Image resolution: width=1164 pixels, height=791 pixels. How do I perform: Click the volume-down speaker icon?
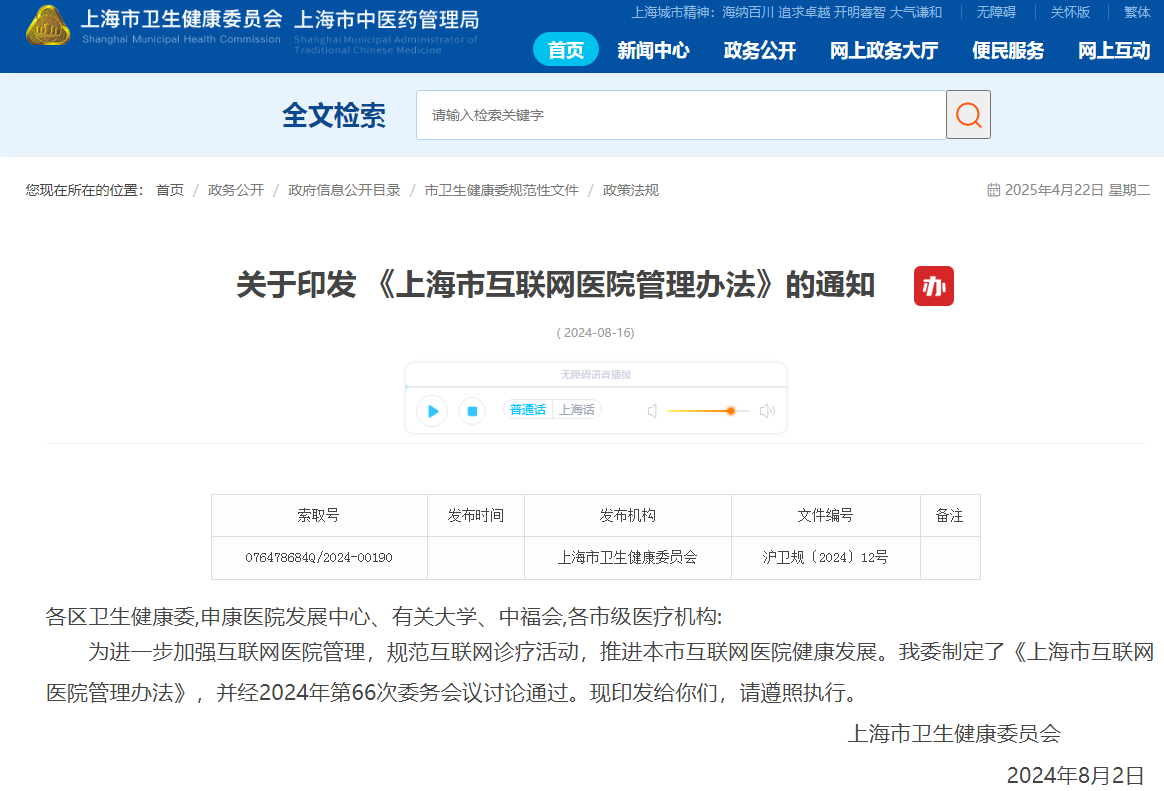coord(653,411)
